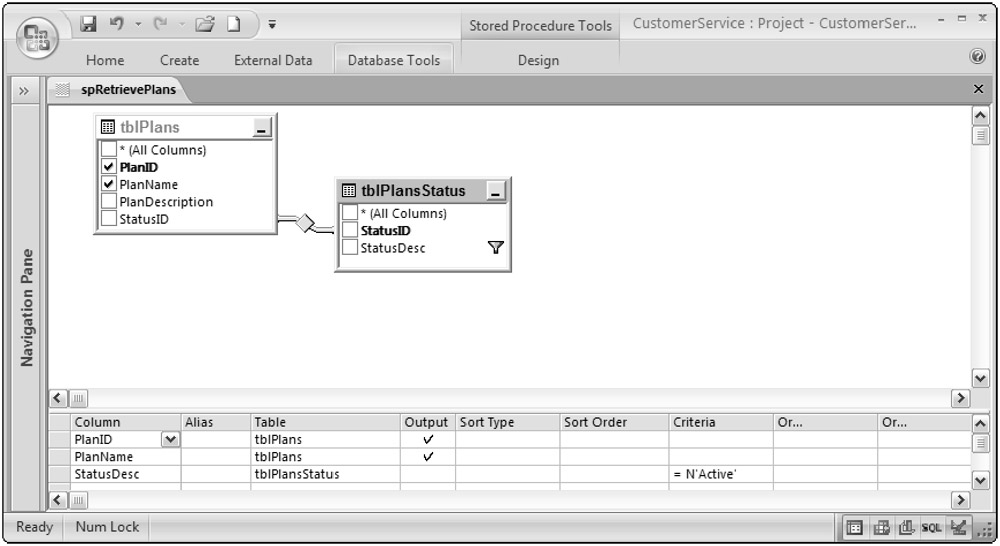Click the filter funnel beside StatusDesc
The height and width of the screenshot is (546, 1000).
(492, 248)
